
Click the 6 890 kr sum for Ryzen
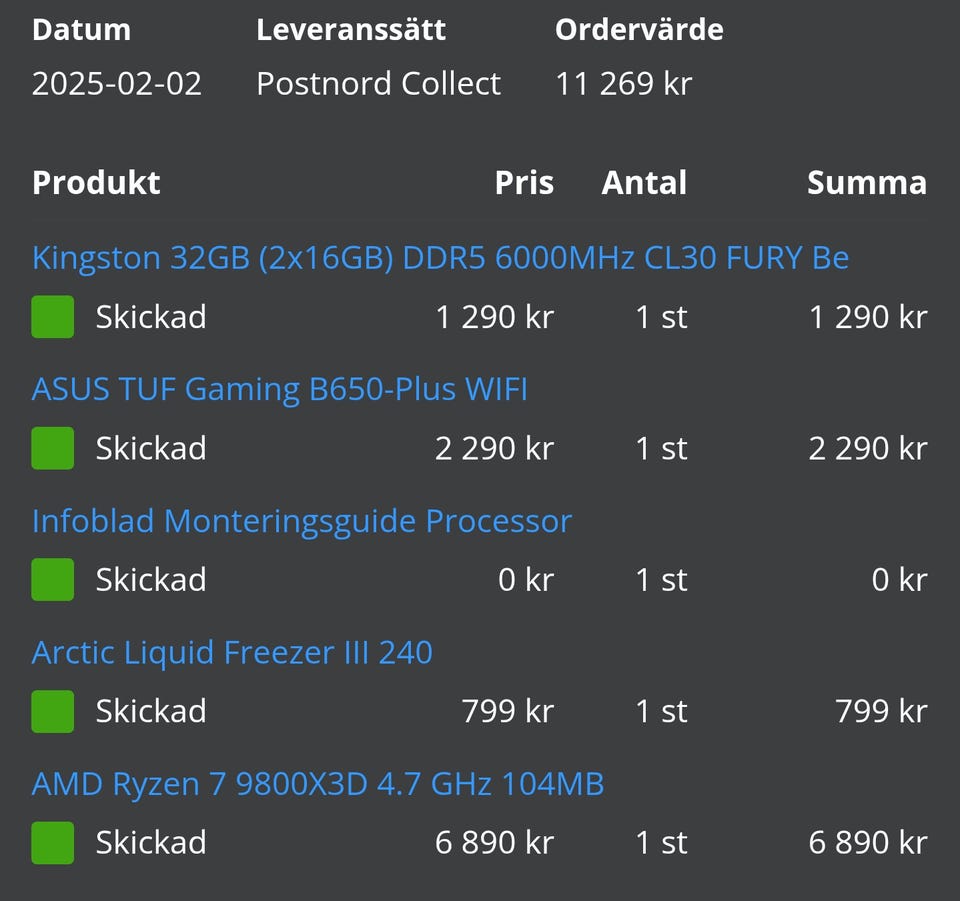867,843
